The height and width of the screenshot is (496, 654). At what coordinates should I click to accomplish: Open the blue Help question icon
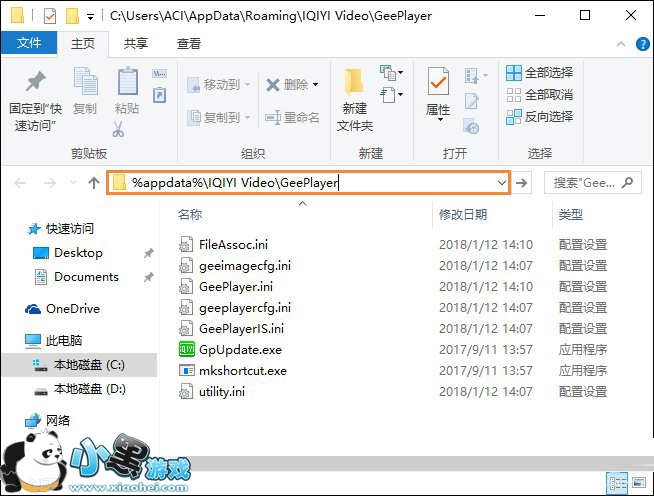click(643, 44)
